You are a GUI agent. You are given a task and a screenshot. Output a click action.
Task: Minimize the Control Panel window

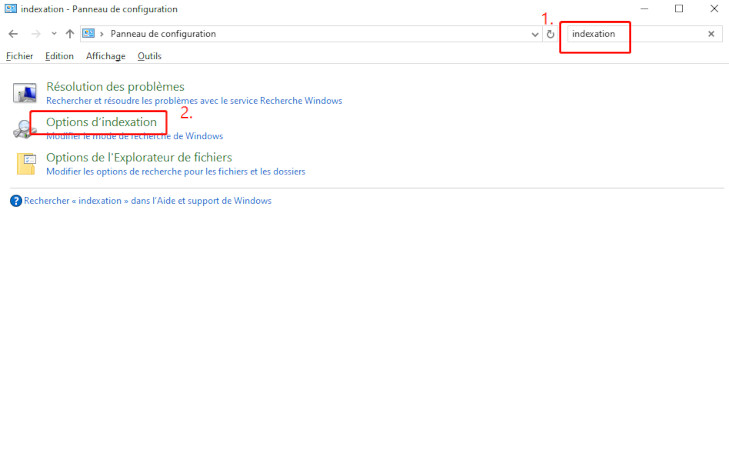pos(644,9)
